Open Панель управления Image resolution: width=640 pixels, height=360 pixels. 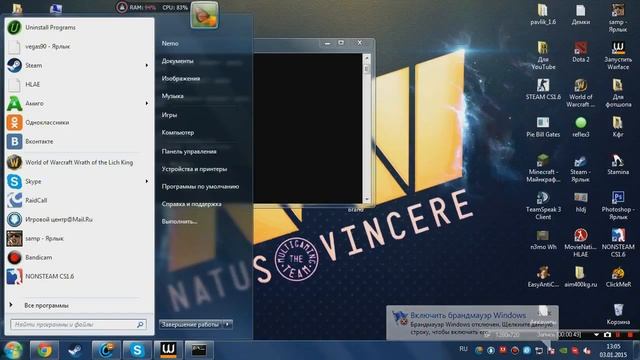(189, 151)
